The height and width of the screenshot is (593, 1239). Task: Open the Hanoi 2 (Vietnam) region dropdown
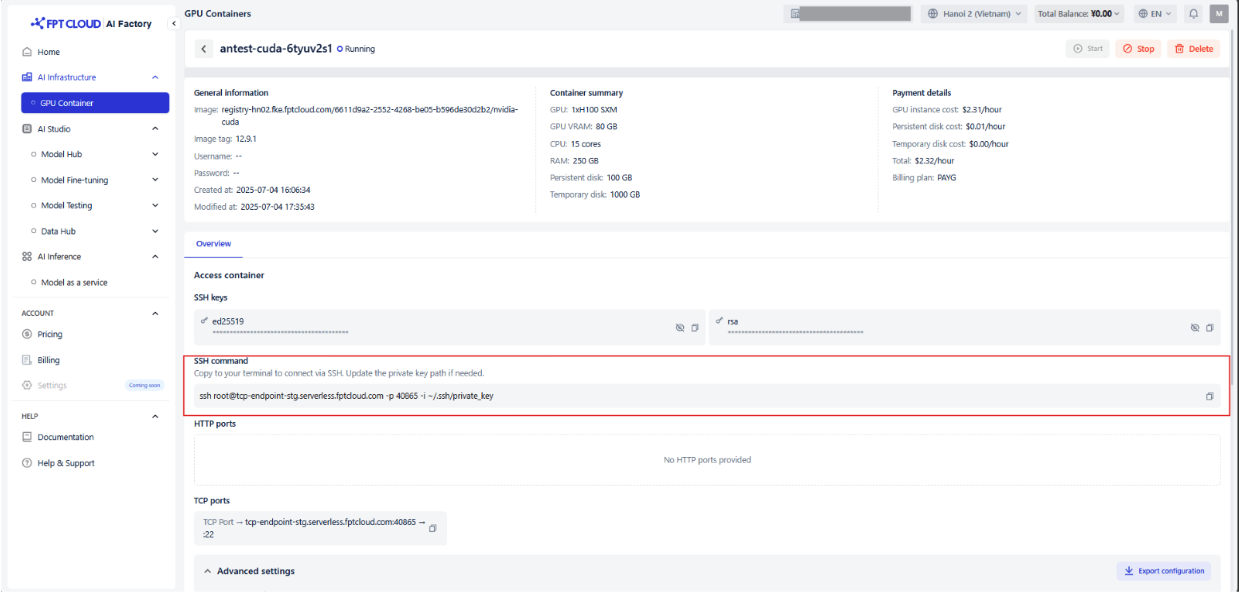(x=974, y=14)
